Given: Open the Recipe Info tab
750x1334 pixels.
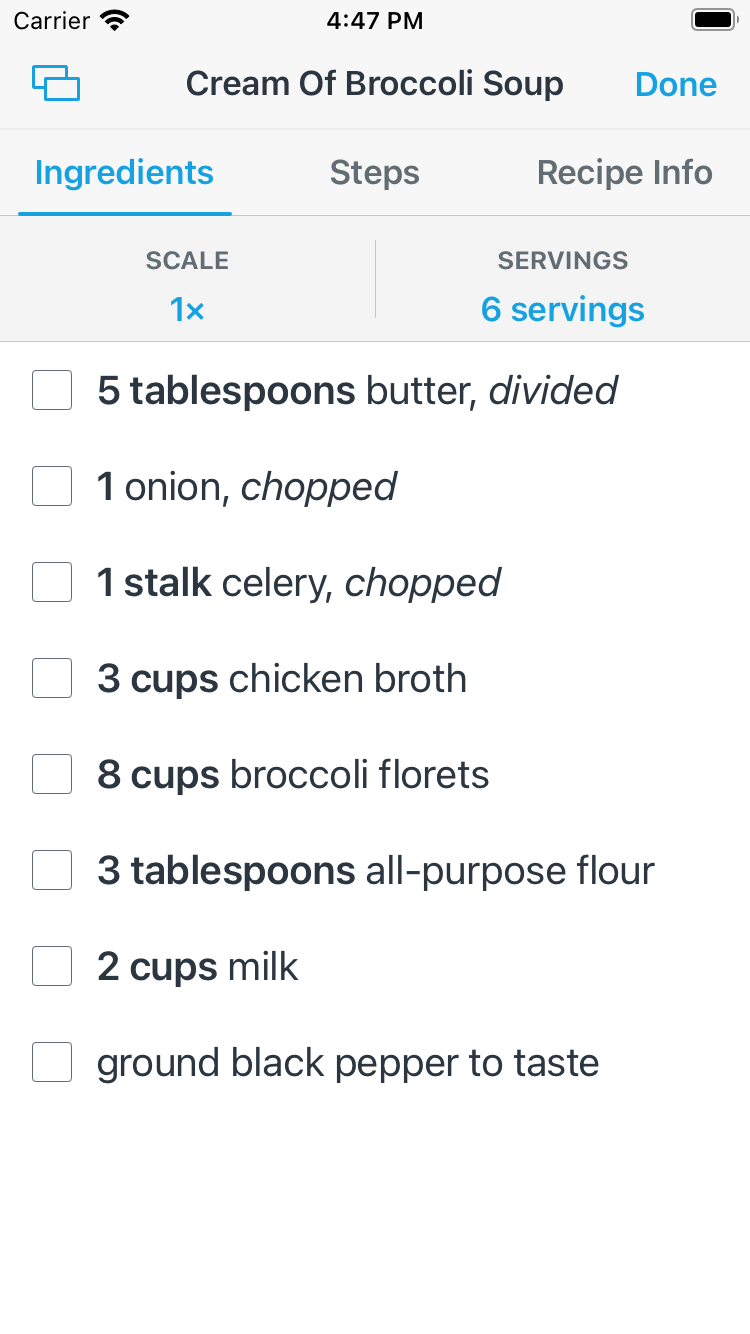Looking at the screenshot, I should click(x=625, y=173).
